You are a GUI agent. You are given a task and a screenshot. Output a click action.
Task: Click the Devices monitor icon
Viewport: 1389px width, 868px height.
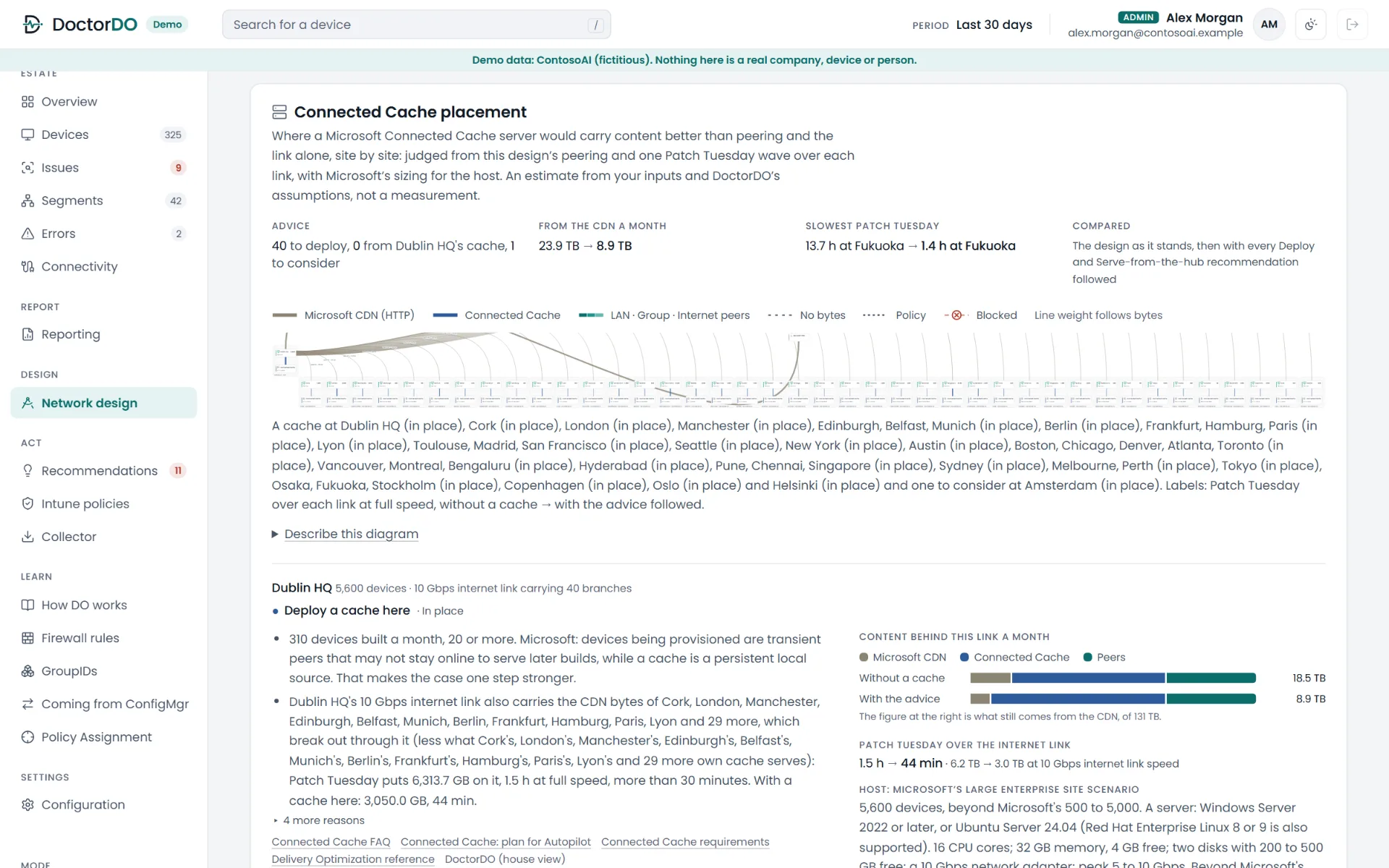(x=27, y=135)
